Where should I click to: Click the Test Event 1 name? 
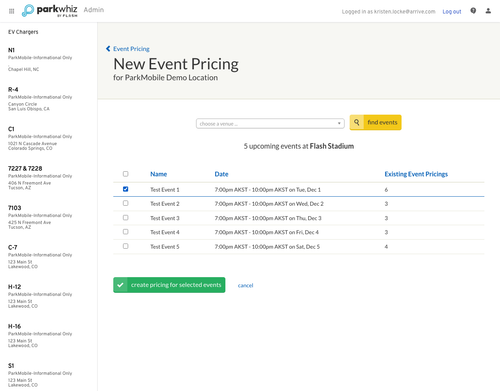pyautogui.click(x=165, y=190)
